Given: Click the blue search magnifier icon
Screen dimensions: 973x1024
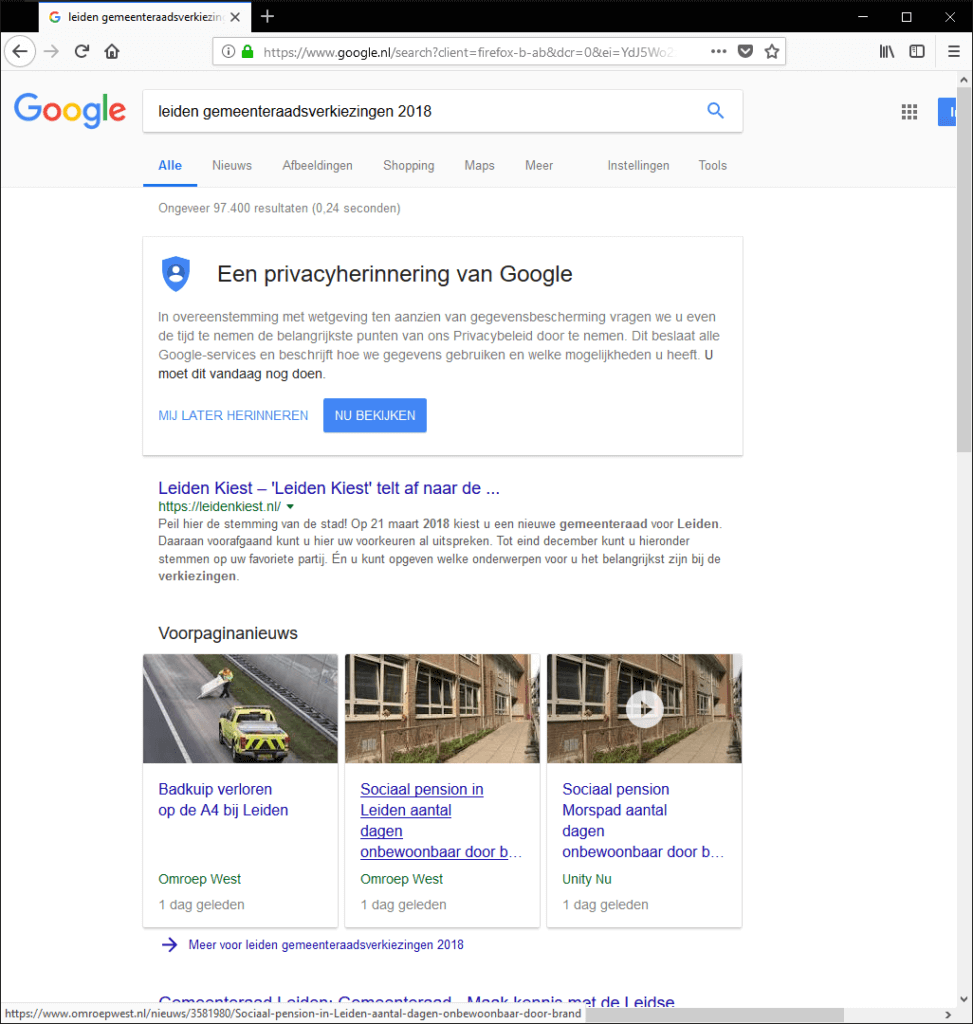Looking at the screenshot, I should click(716, 111).
